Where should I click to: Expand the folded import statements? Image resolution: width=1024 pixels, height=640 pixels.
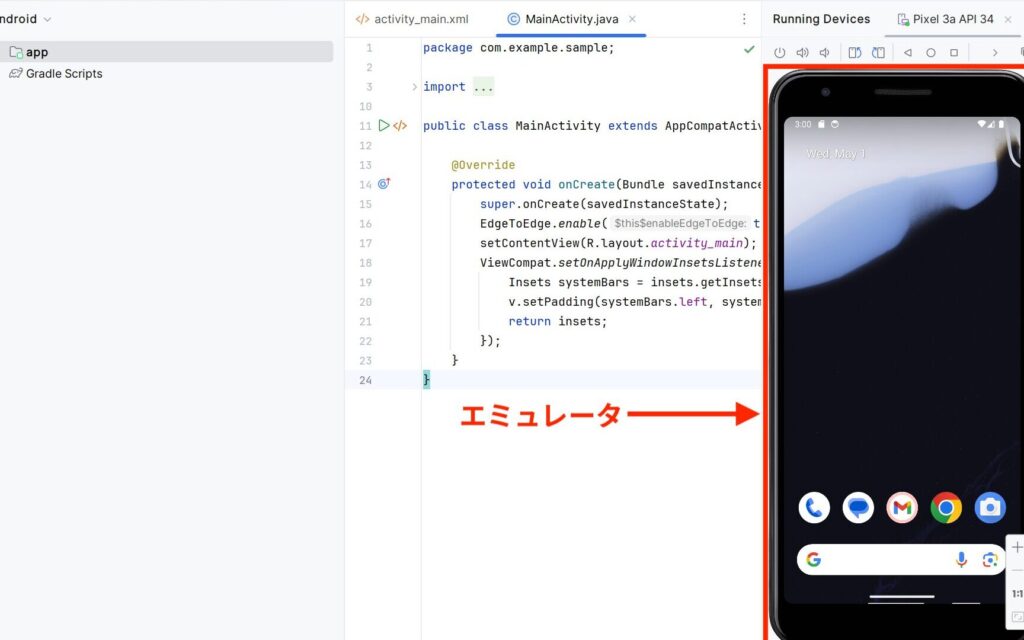click(x=415, y=87)
